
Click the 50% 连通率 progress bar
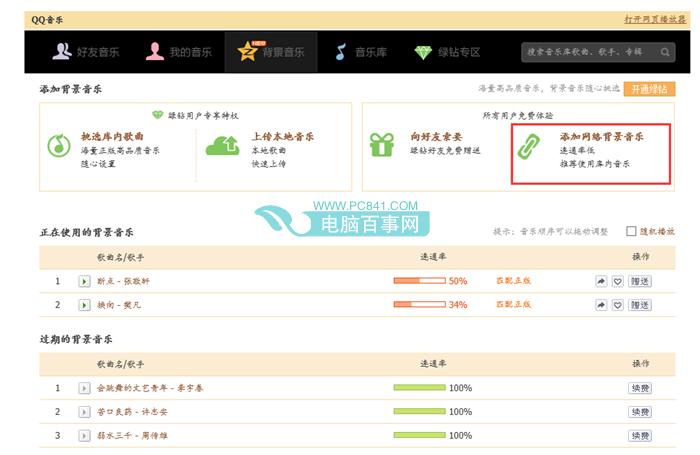419,281
